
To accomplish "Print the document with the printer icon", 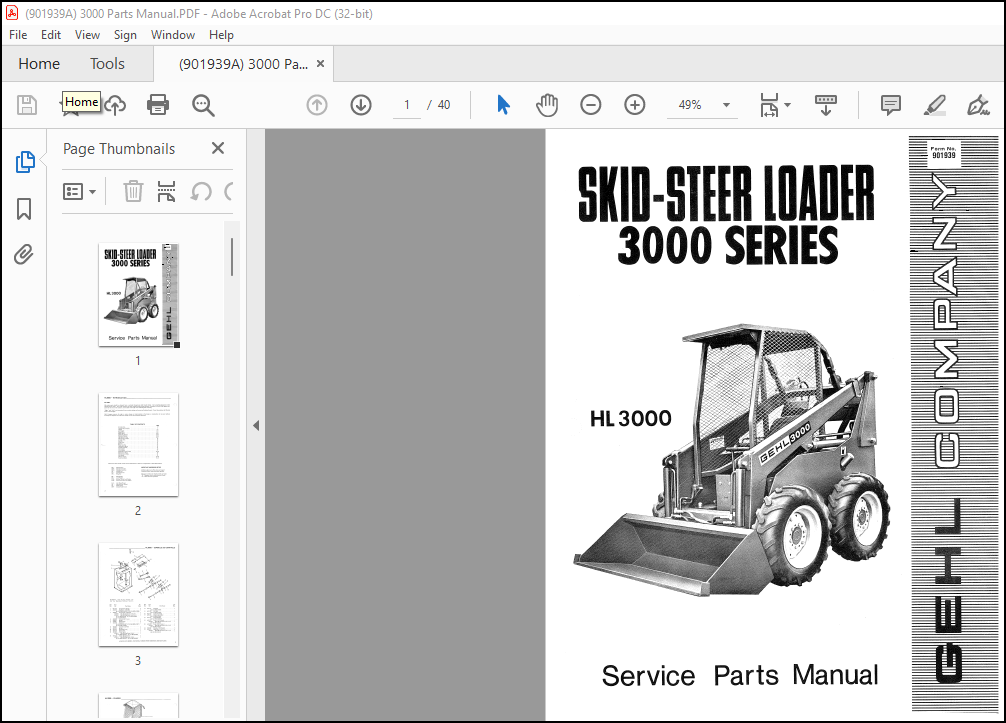I will click(158, 105).
